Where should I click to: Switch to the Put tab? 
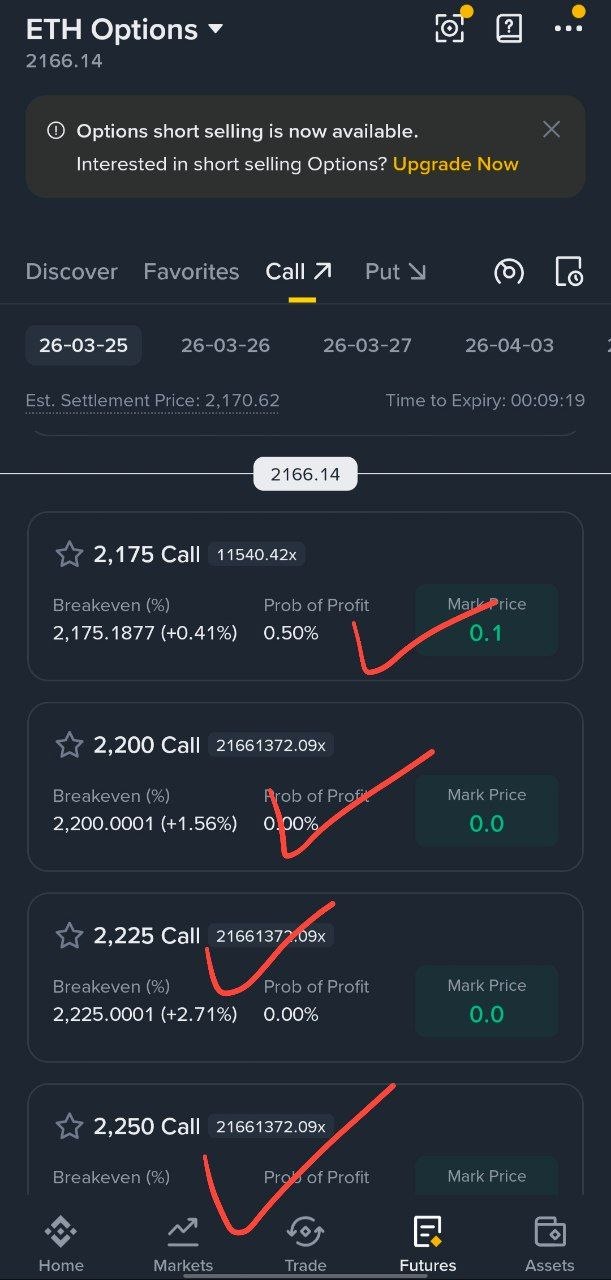click(x=395, y=271)
